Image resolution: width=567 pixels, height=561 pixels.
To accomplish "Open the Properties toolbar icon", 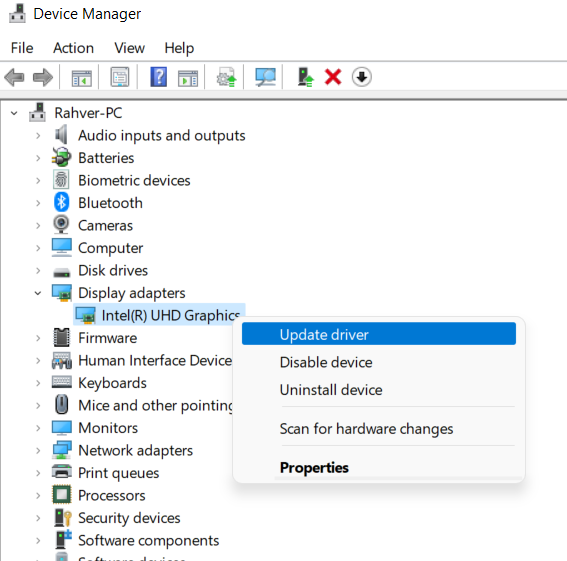I will click(x=120, y=77).
